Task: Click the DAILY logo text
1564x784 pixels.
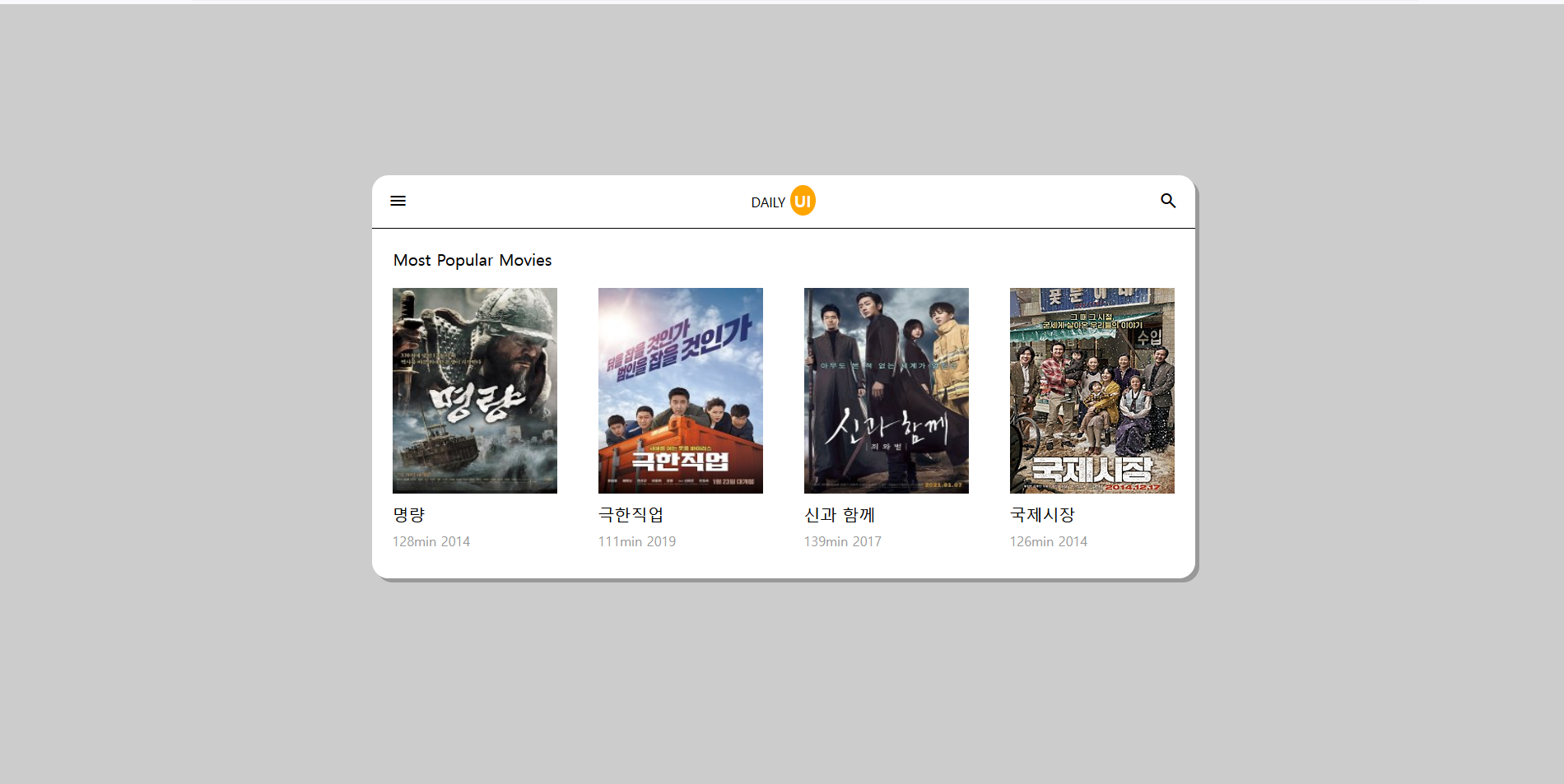Action: pos(768,202)
